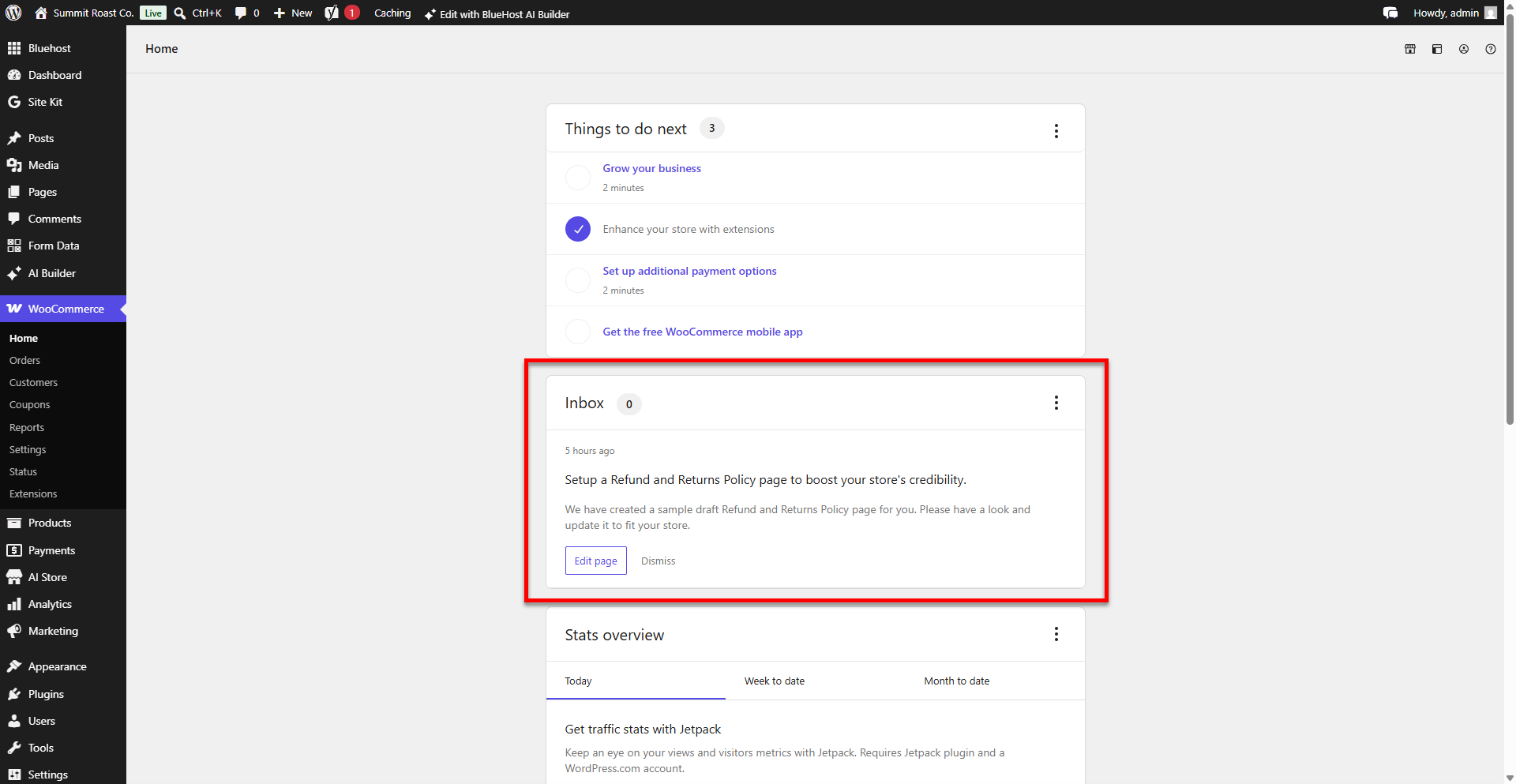The image size is (1516, 784).
Task: Open Analytics in sidebar
Action: [x=63, y=604]
